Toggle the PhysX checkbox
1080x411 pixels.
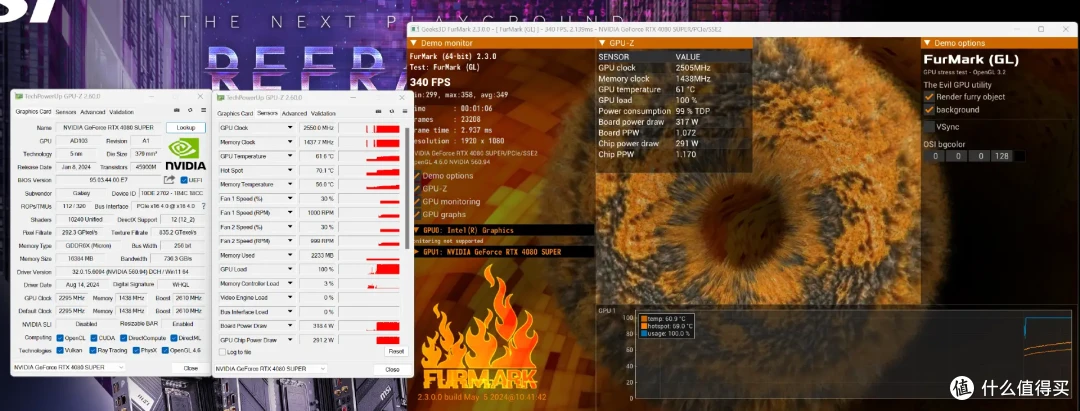coord(134,350)
